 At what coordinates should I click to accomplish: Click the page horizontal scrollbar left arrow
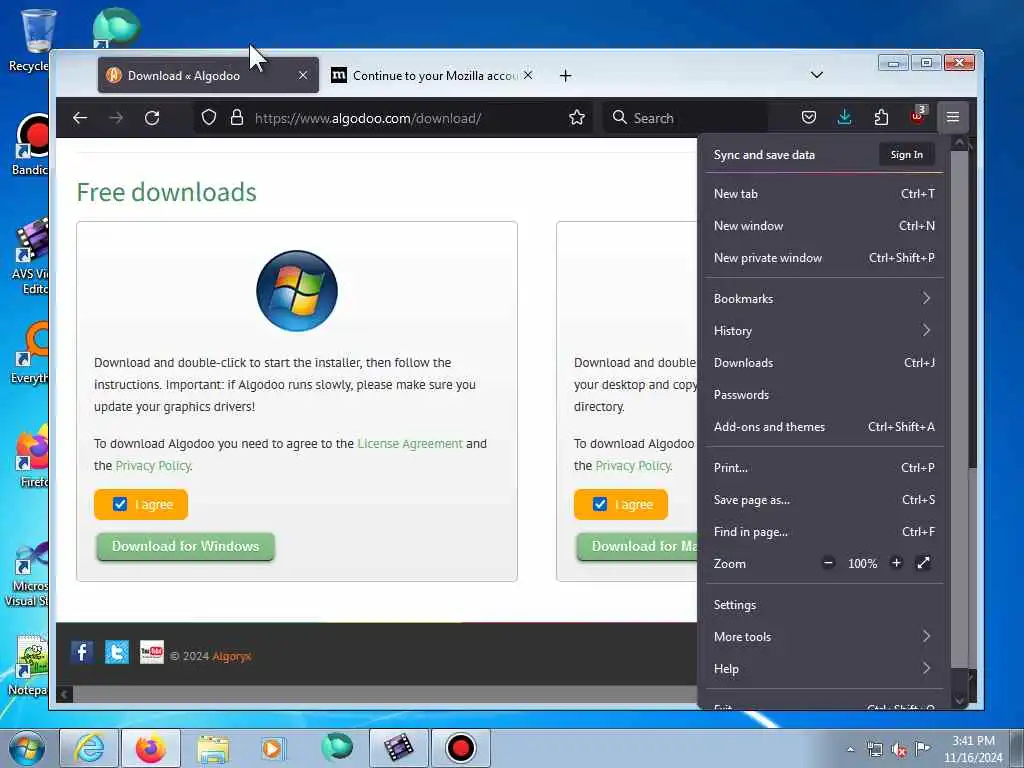point(65,694)
